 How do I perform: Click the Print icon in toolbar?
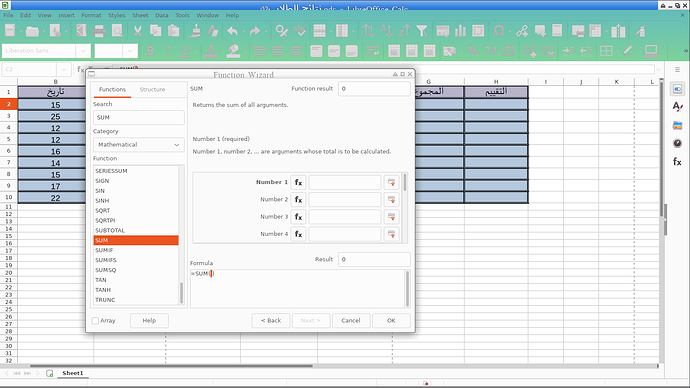pos(99,31)
